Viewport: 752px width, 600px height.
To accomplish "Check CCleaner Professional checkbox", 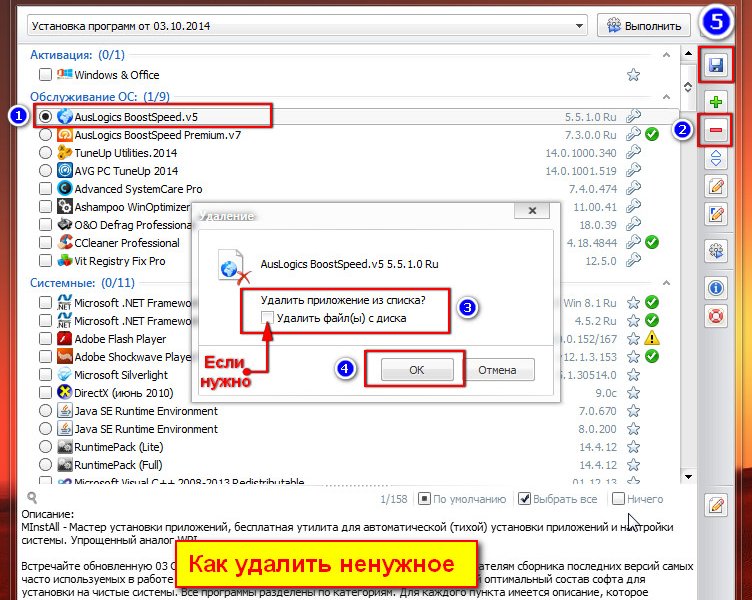I will point(45,243).
